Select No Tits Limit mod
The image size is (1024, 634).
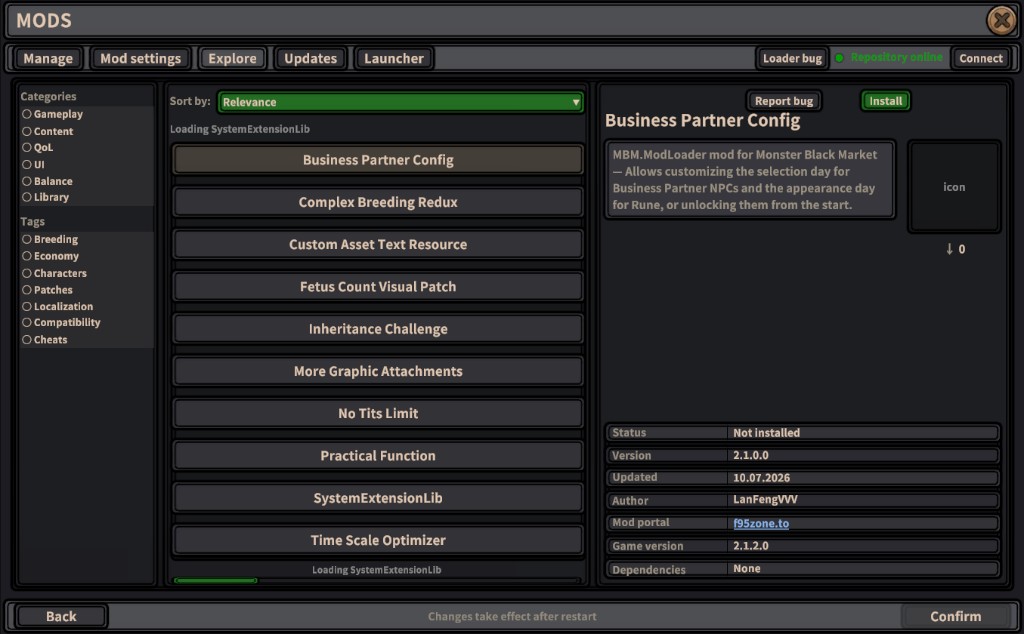(378, 413)
